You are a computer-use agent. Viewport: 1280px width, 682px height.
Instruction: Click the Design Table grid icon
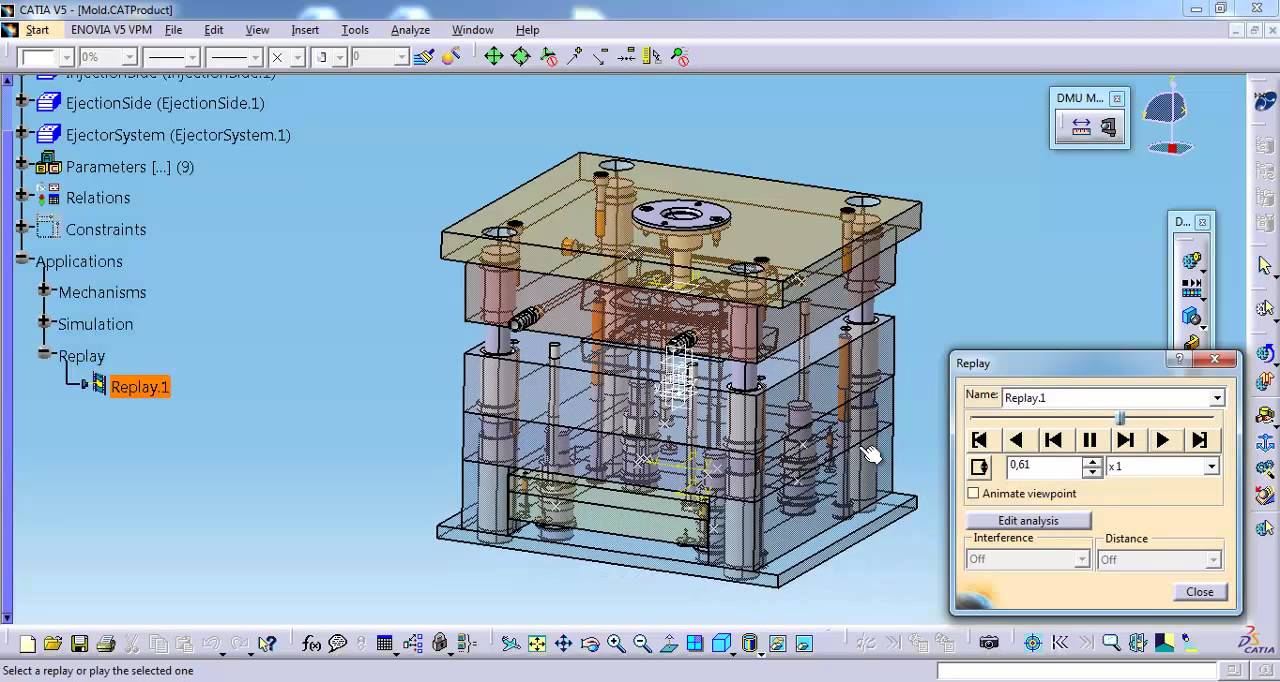tap(385, 644)
